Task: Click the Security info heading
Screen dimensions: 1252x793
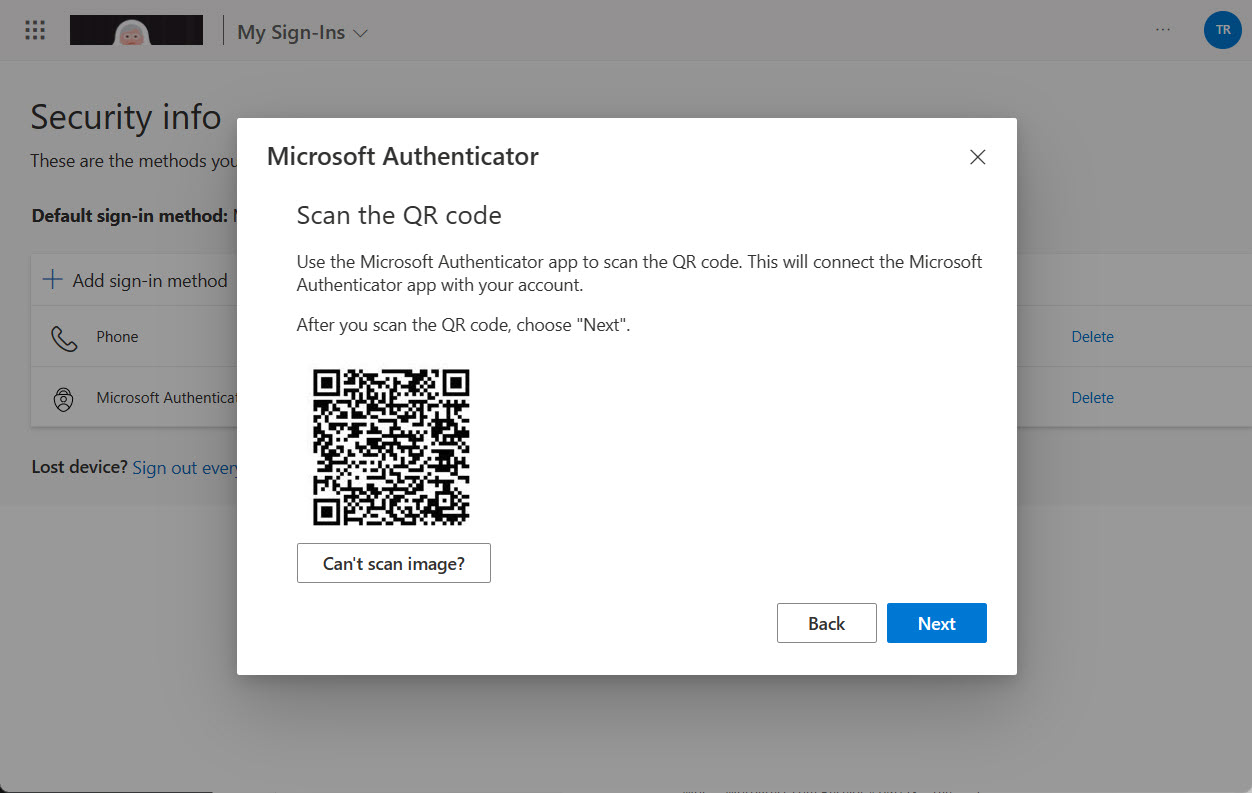Action: [x=125, y=117]
